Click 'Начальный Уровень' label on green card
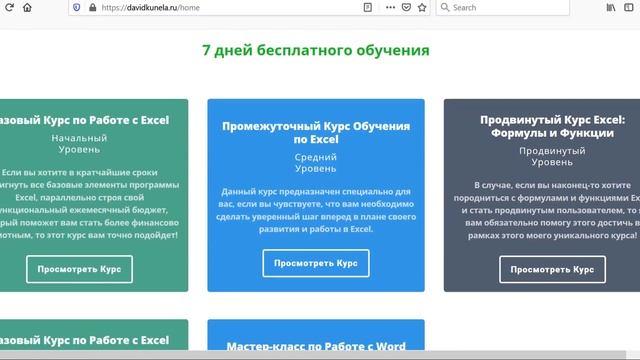 pyautogui.click(x=79, y=144)
